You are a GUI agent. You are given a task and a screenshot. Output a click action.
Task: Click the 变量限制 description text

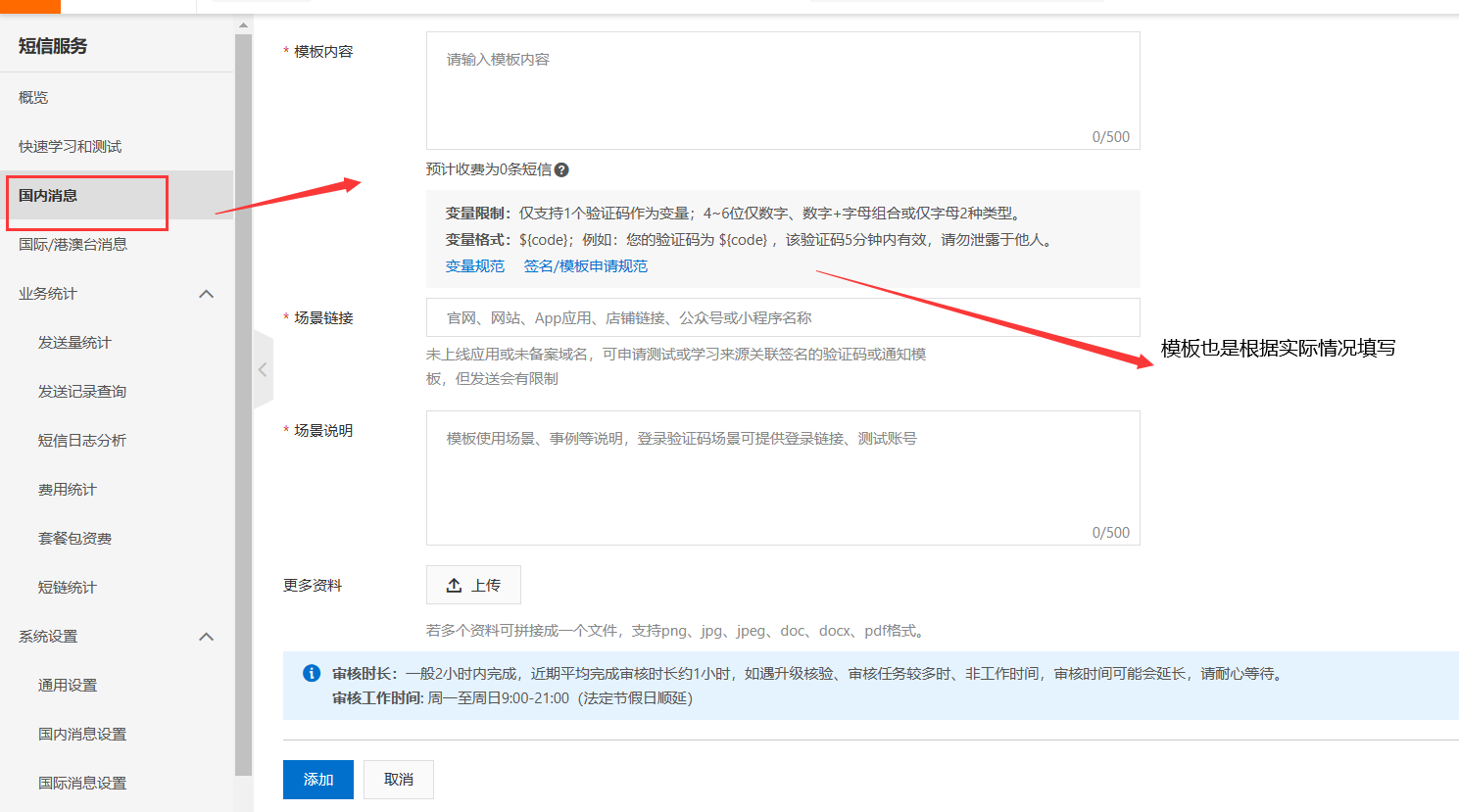[x=735, y=214]
